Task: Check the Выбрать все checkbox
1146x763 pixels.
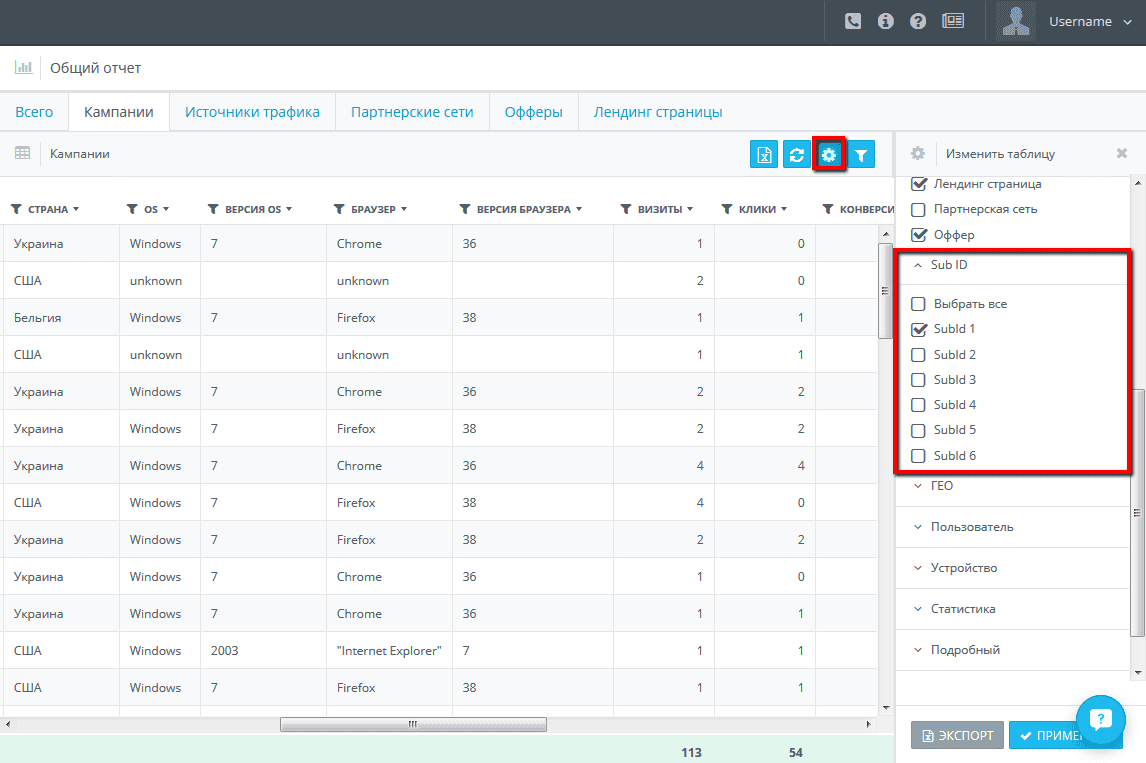Action: pos(919,304)
